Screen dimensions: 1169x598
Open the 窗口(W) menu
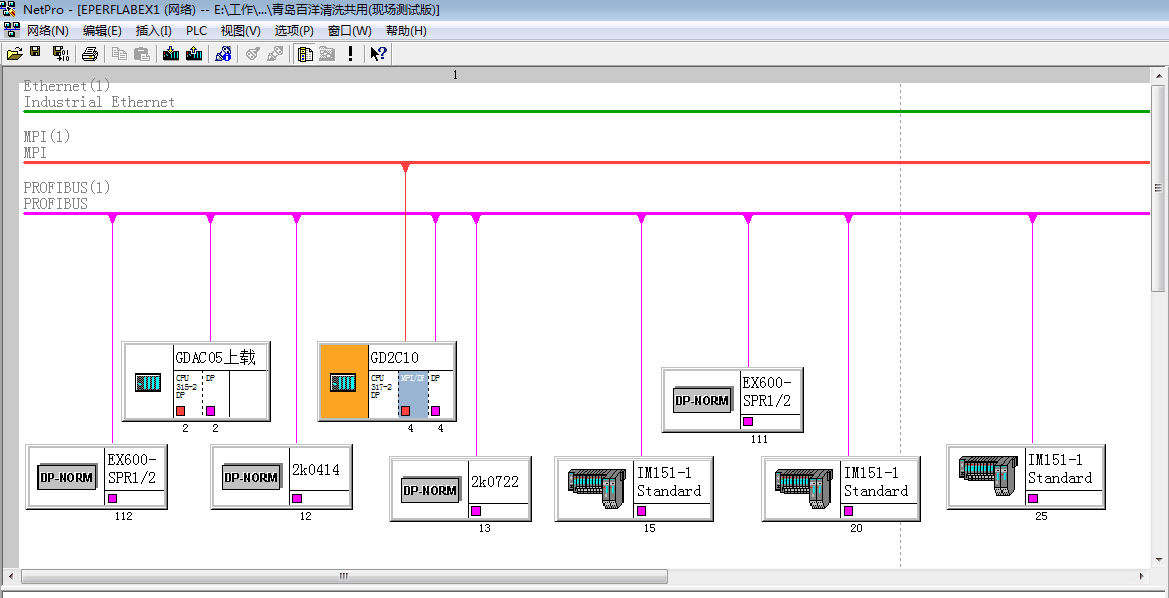point(350,31)
